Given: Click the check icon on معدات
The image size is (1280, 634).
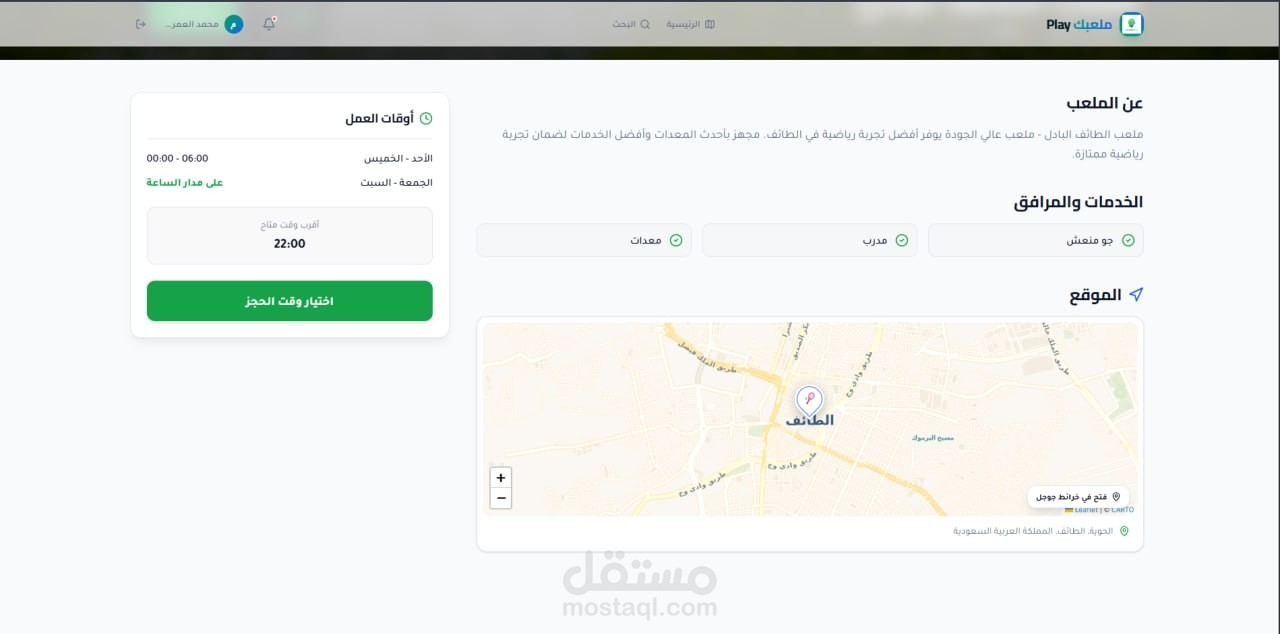Looking at the screenshot, I should pos(676,240).
